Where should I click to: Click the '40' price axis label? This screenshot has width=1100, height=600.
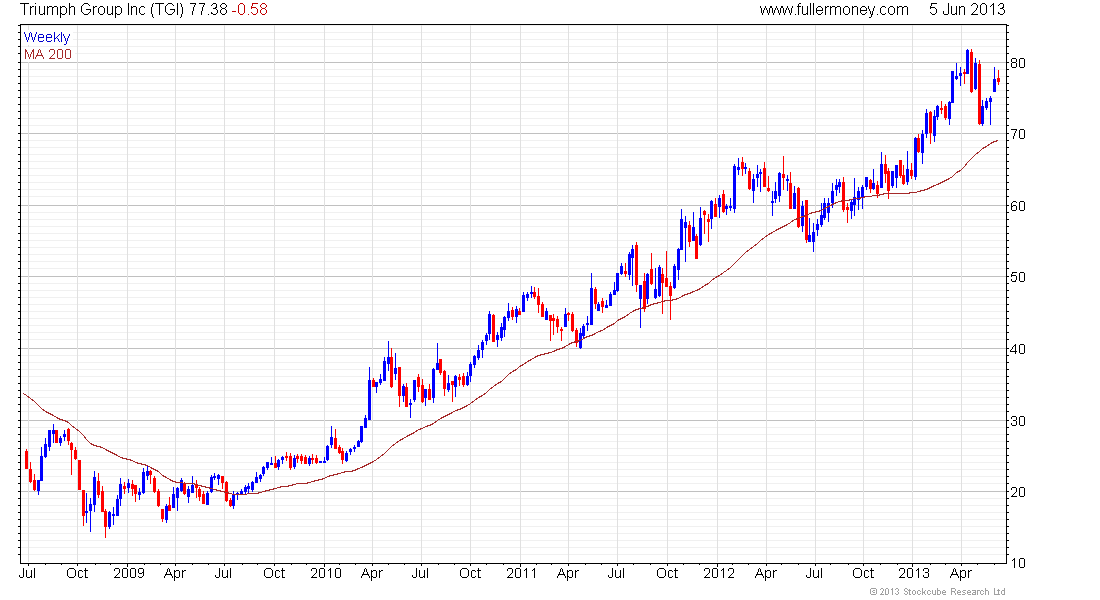tap(1017, 349)
